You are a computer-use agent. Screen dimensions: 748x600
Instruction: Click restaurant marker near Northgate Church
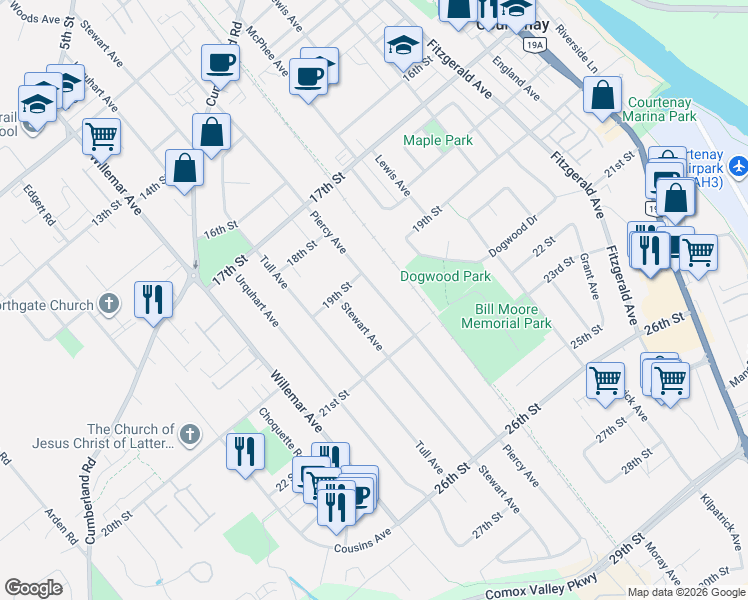153,301
